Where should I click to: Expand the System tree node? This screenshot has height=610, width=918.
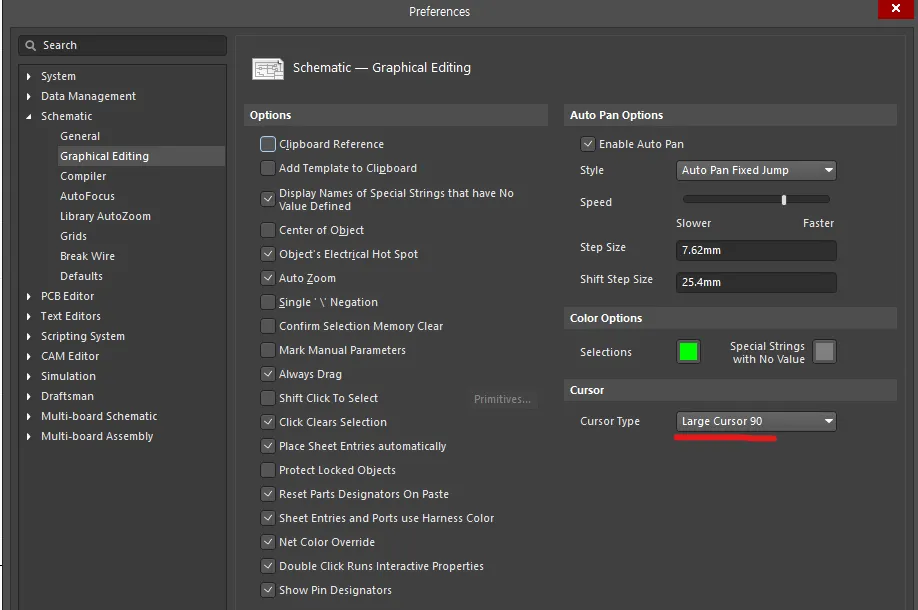[x=29, y=77]
